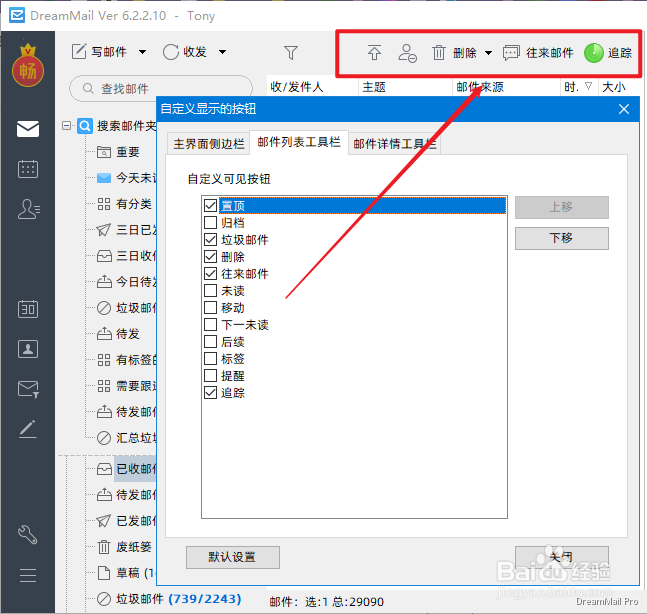This screenshot has width=647, height=614.
Task: Open the mail filter envelope icon in sidebar
Action: (x=28, y=389)
